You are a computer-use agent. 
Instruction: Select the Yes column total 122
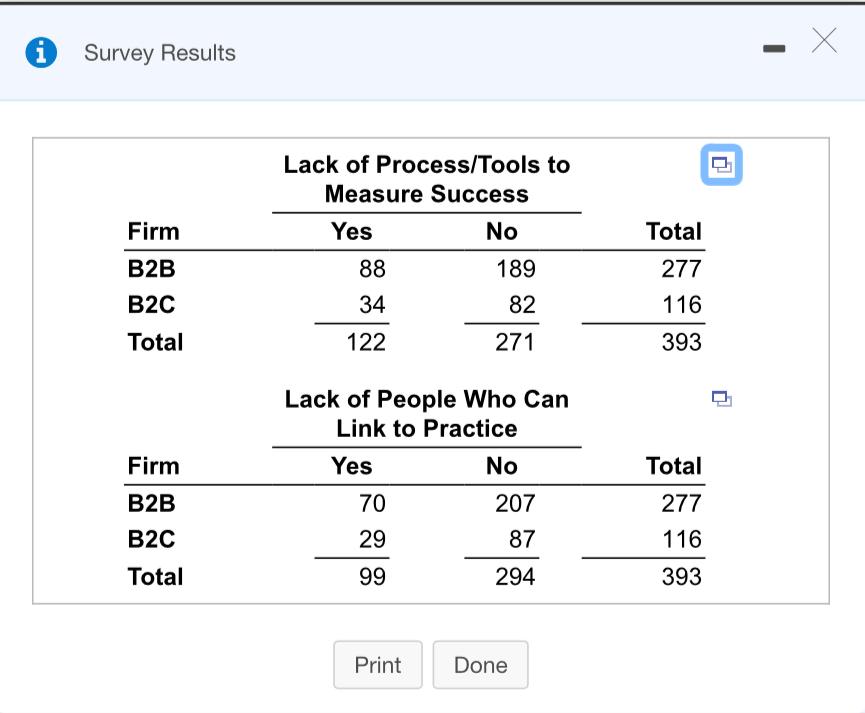coord(366,342)
